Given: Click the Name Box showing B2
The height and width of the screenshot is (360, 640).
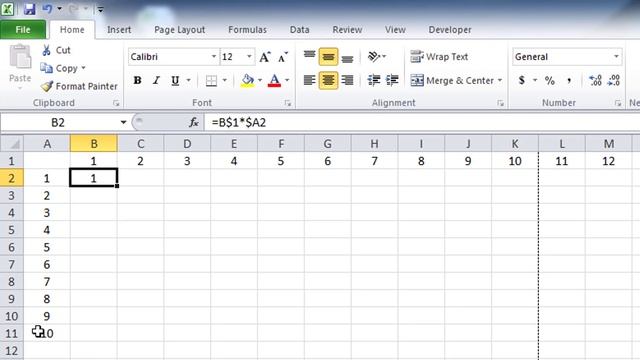Looking at the screenshot, I should click(x=58, y=122).
